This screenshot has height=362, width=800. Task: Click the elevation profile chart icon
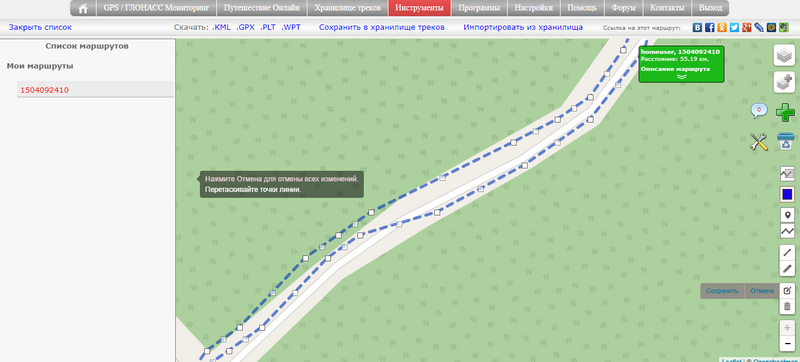click(787, 174)
